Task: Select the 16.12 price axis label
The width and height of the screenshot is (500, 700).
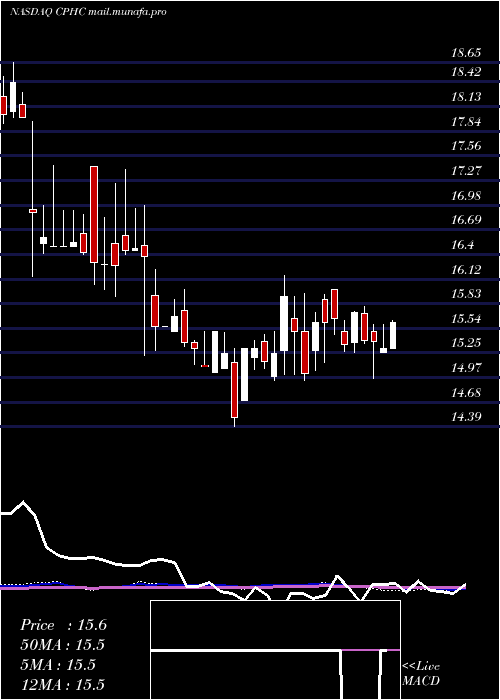Action: click(x=466, y=269)
